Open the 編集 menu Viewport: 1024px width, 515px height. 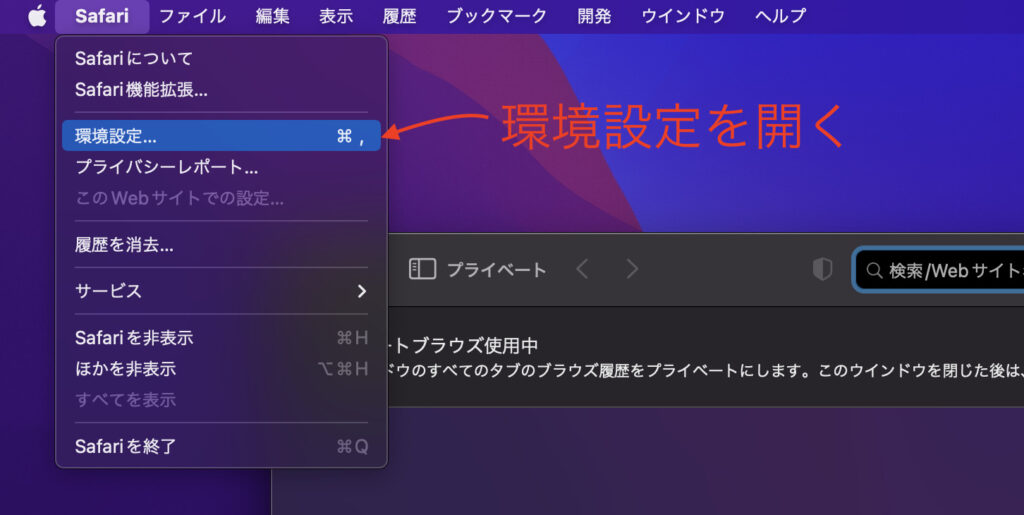272,16
